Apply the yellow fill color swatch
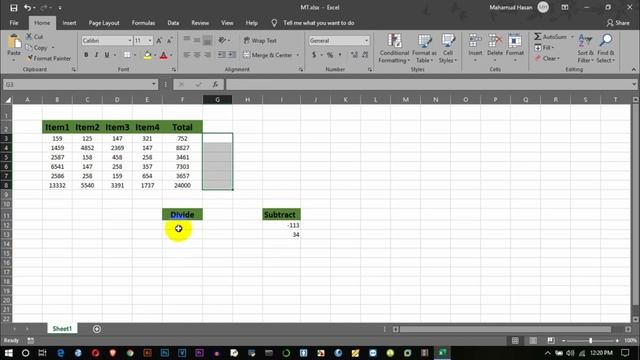Screen dimensions: 640x360 tap(147, 55)
